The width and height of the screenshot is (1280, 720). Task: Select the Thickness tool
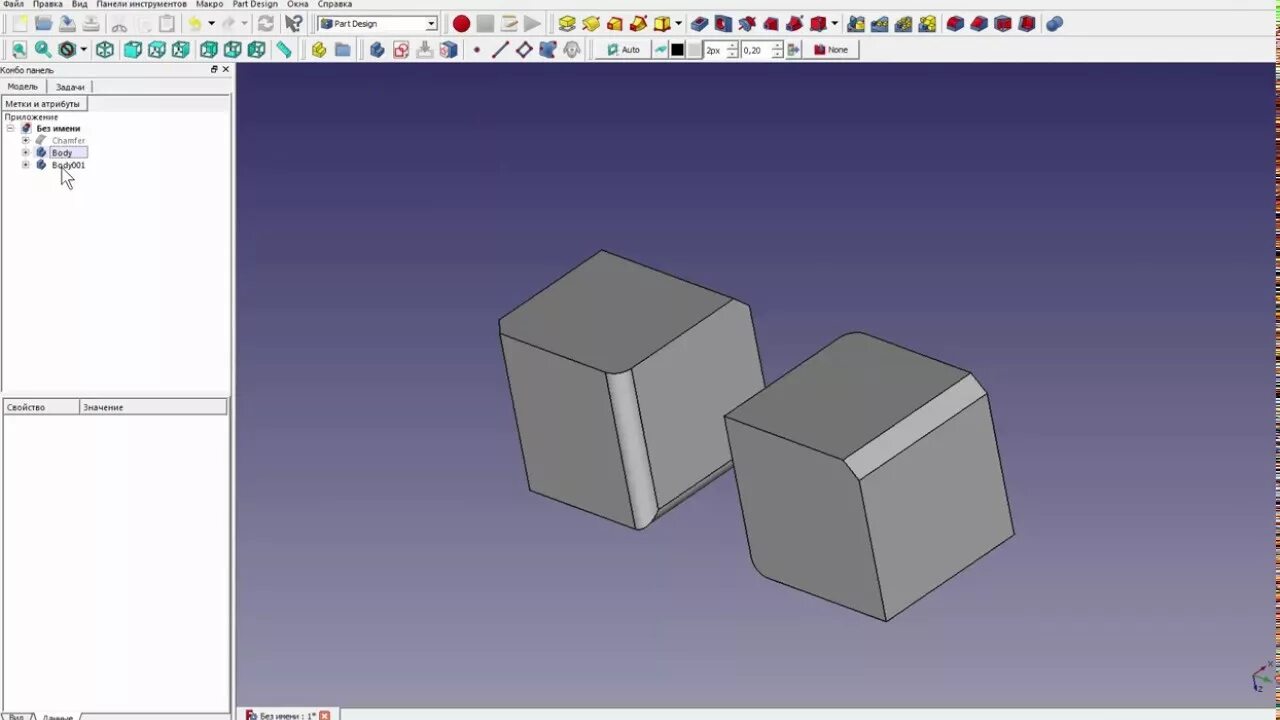click(1027, 23)
